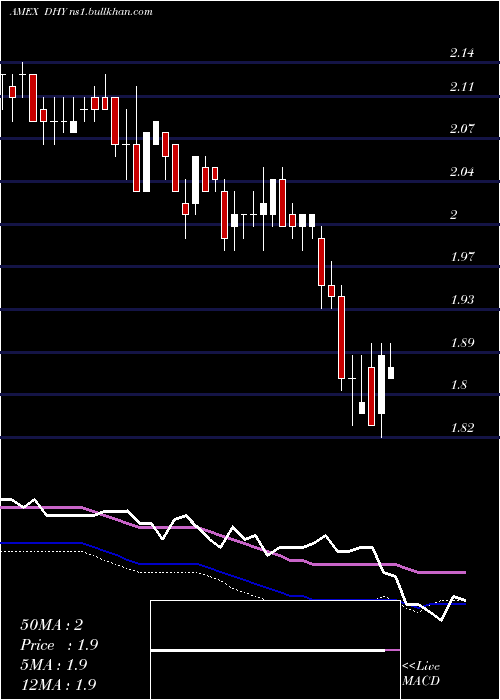
Task: Click the long red candle crossing 1.93
Action: 342,338
